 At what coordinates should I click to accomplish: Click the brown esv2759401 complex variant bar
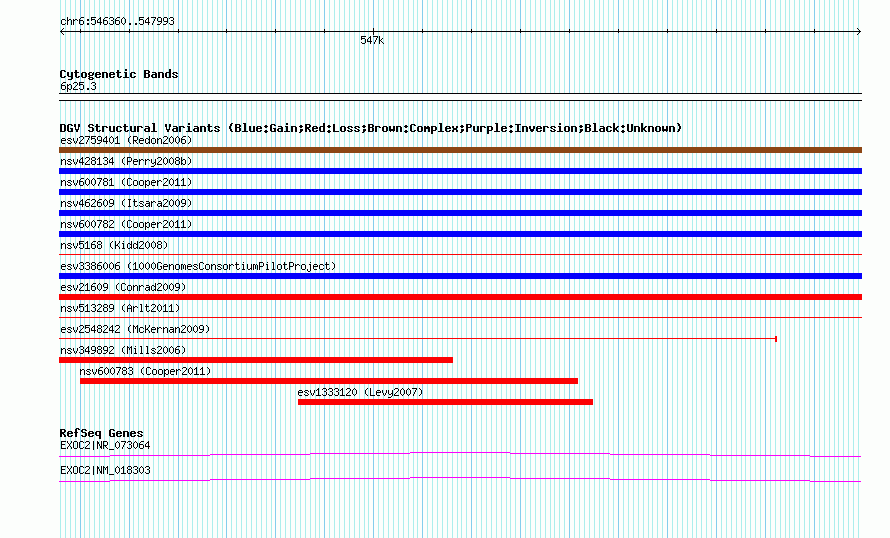click(x=460, y=150)
